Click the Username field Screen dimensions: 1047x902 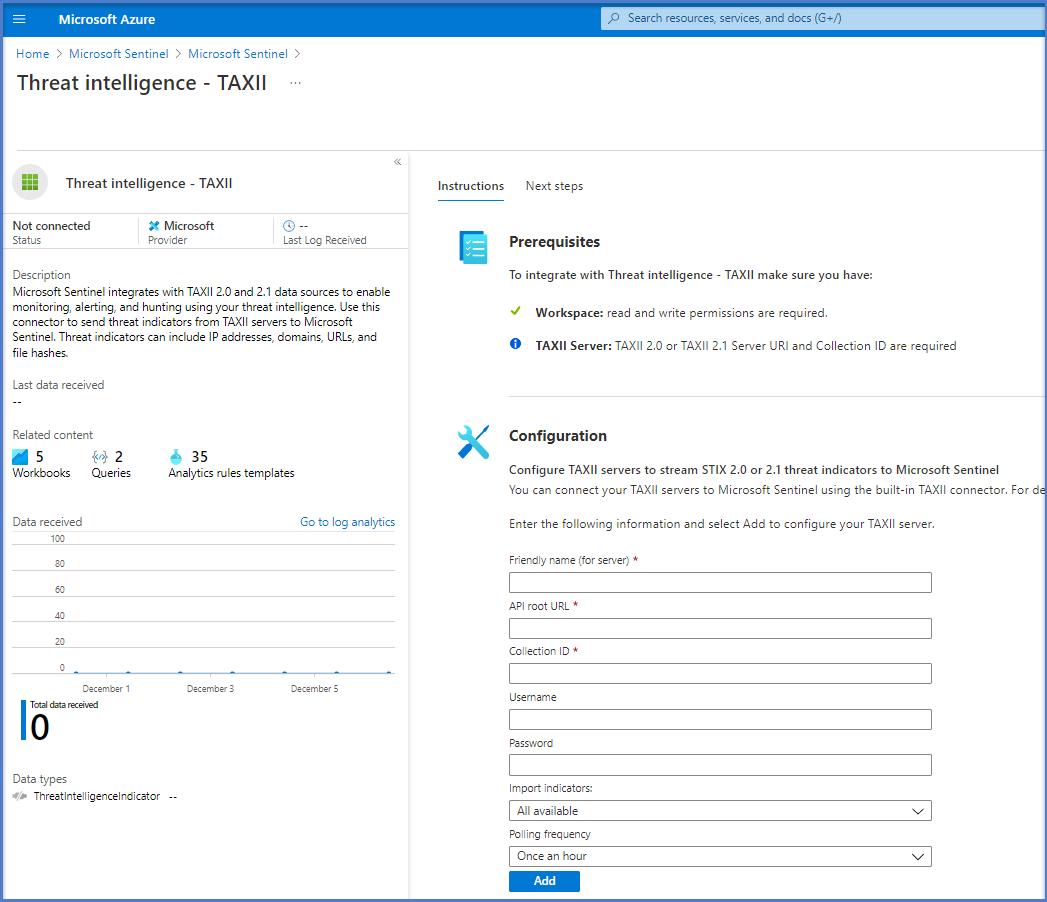[x=720, y=719]
